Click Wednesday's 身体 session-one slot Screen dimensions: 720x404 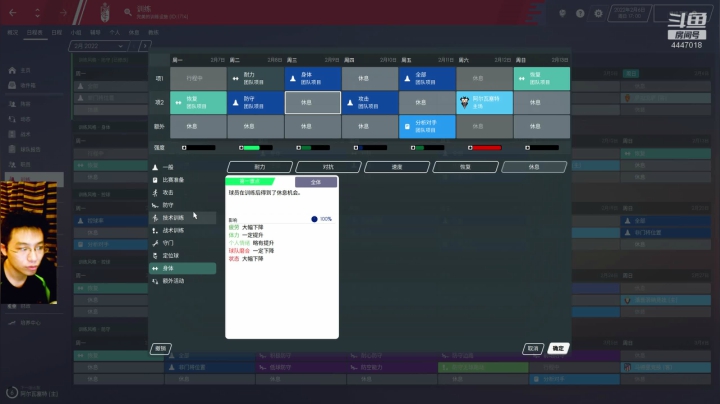[x=313, y=79]
